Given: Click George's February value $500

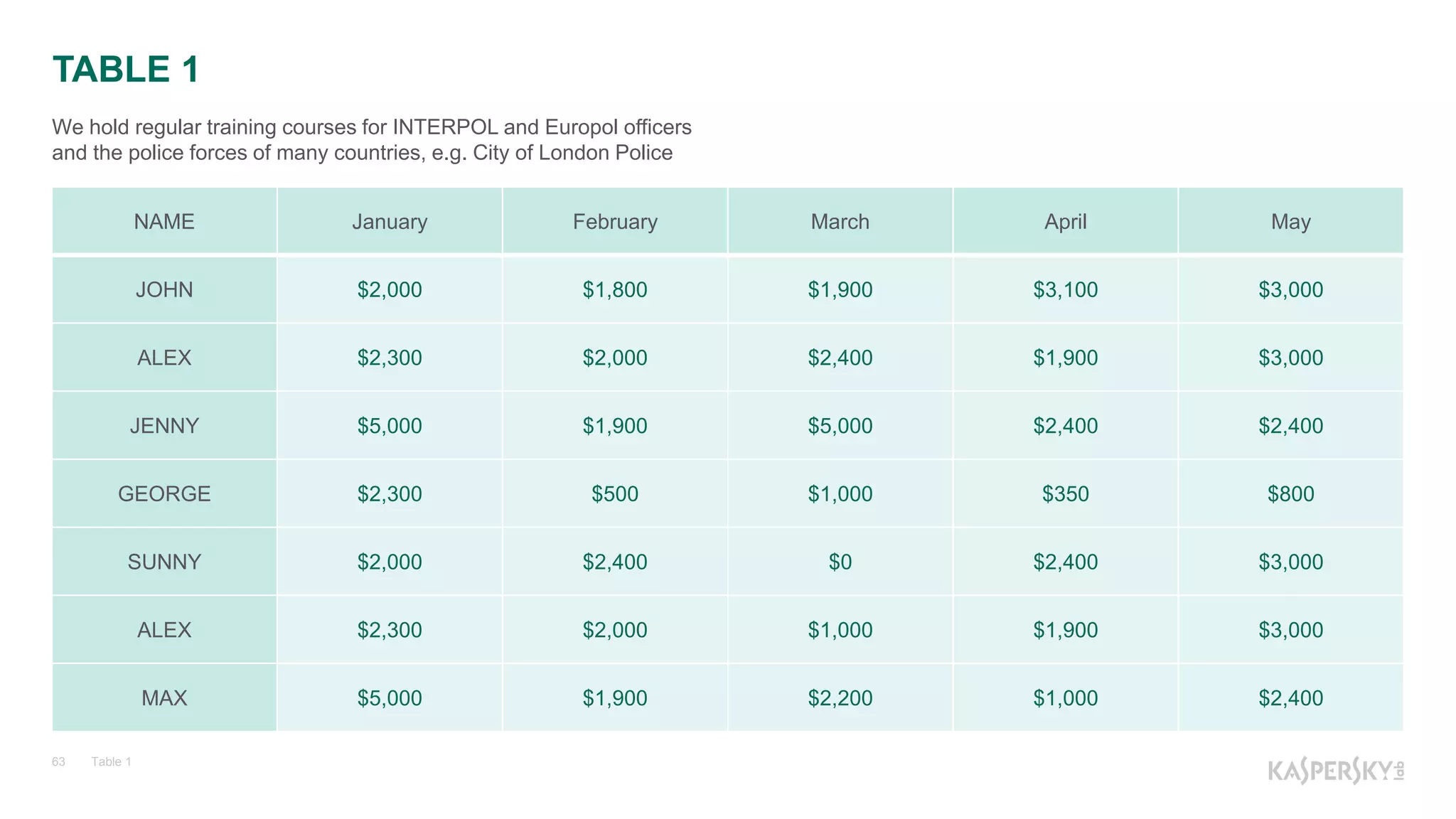Looking at the screenshot, I should tap(615, 493).
